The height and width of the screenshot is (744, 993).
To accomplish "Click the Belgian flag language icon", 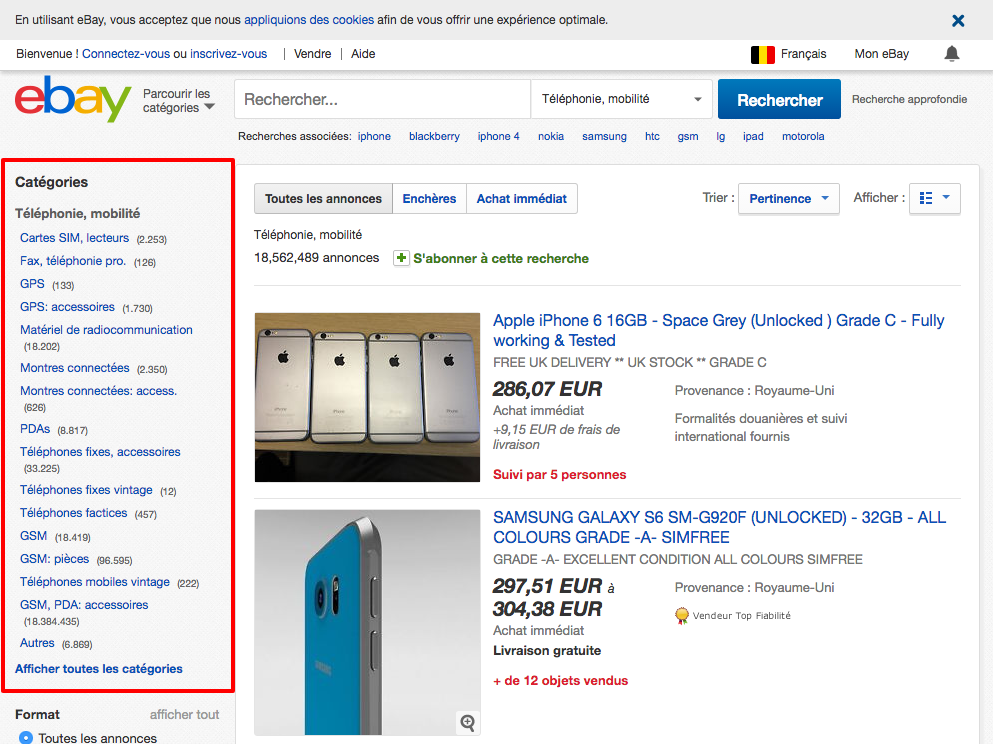I will click(x=763, y=54).
